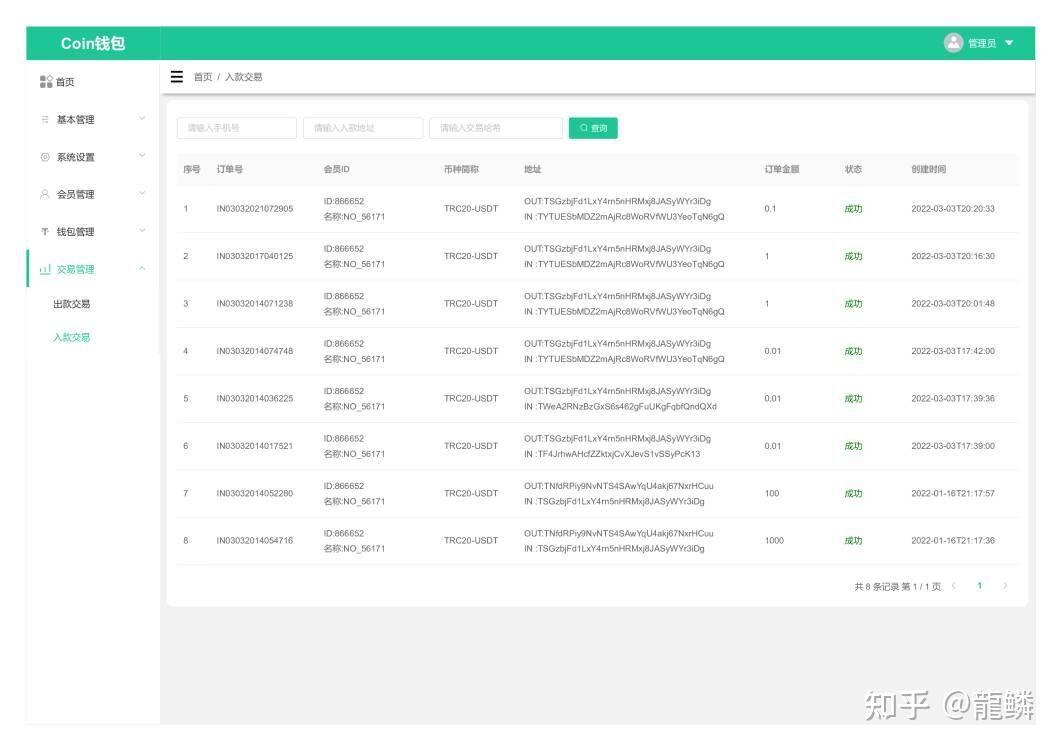Expand the 会员管理 menu chevron
The width and height of the screenshot is (1061, 750).
tap(140, 193)
